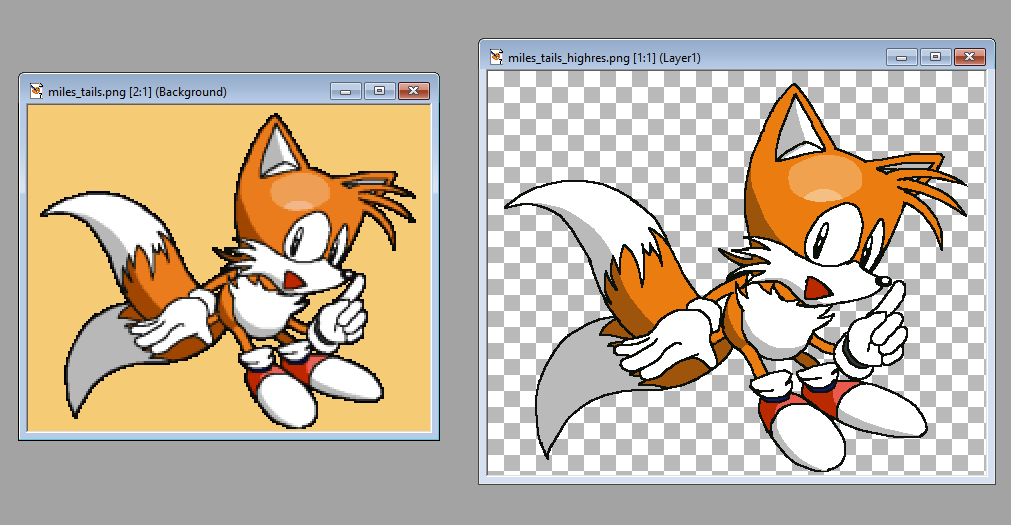This screenshot has width=1011, height=525.
Task: Minimize the miles_tails_highres.png window
Action: [x=901, y=57]
